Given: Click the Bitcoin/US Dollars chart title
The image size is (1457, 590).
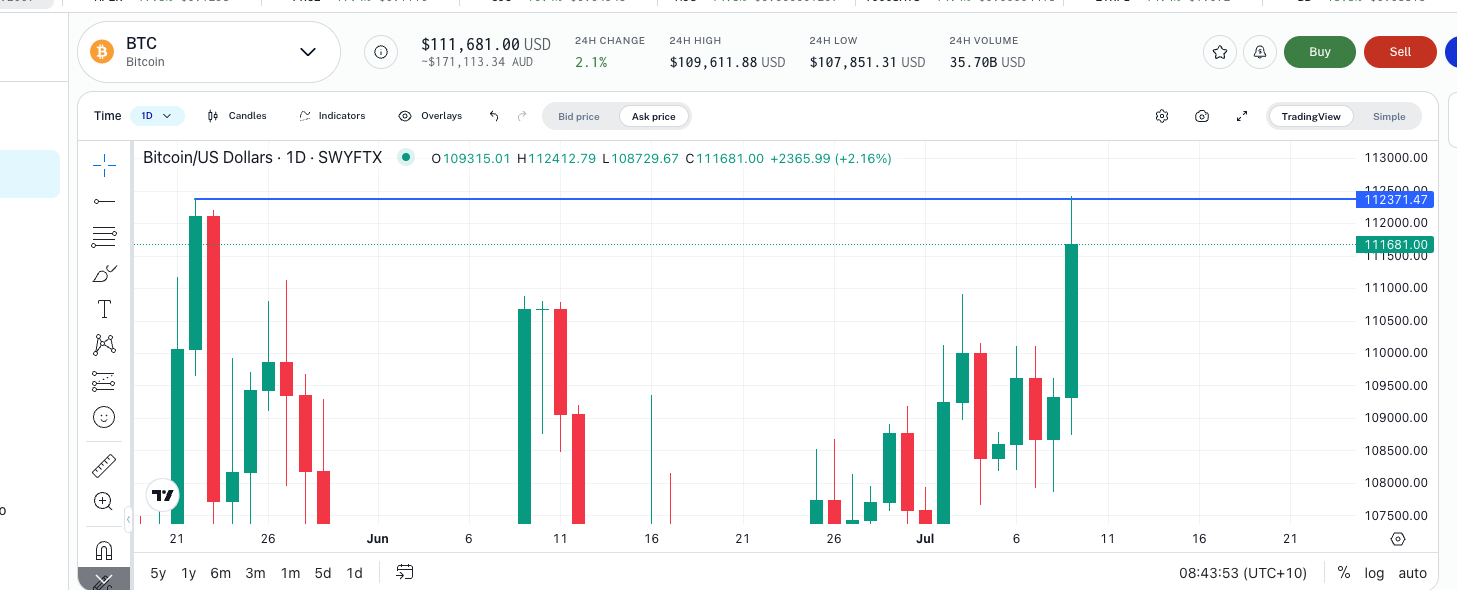Looking at the screenshot, I should pyautogui.click(x=262, y=158).
